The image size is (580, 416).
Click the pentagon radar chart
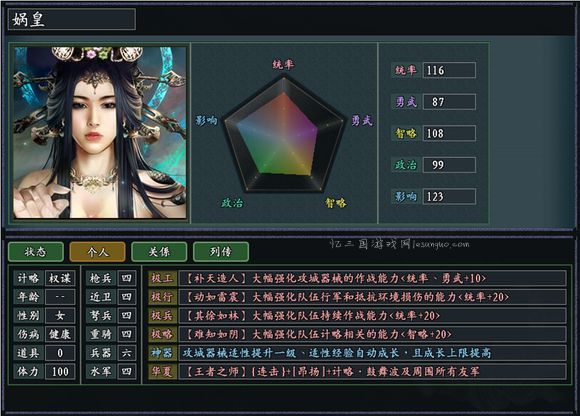pyautogui.click(x=284, y=134)
